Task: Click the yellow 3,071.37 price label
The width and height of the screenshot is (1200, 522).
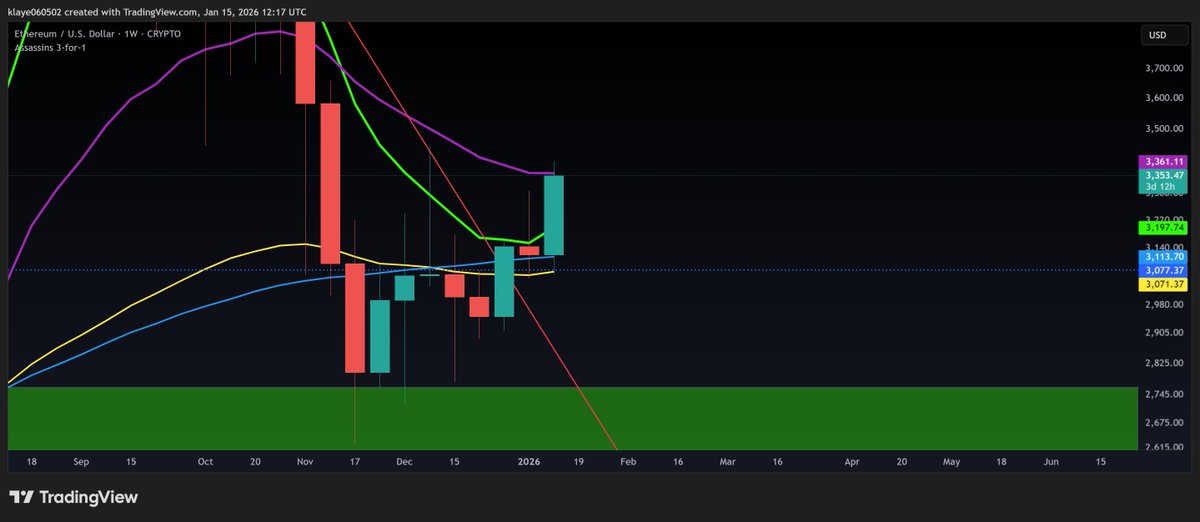Action: coord(1163,284)
